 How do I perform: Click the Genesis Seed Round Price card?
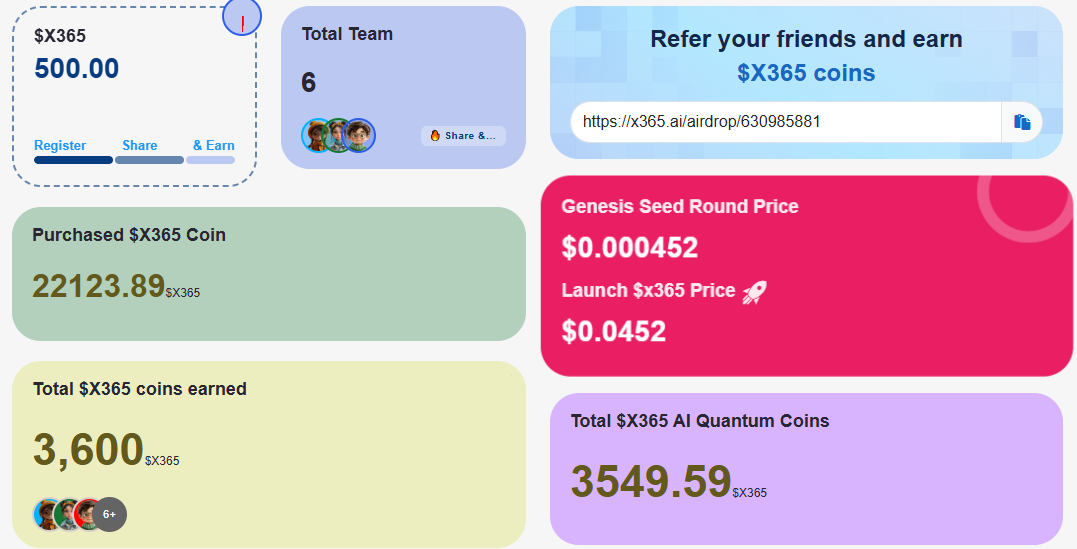[806, 276]
